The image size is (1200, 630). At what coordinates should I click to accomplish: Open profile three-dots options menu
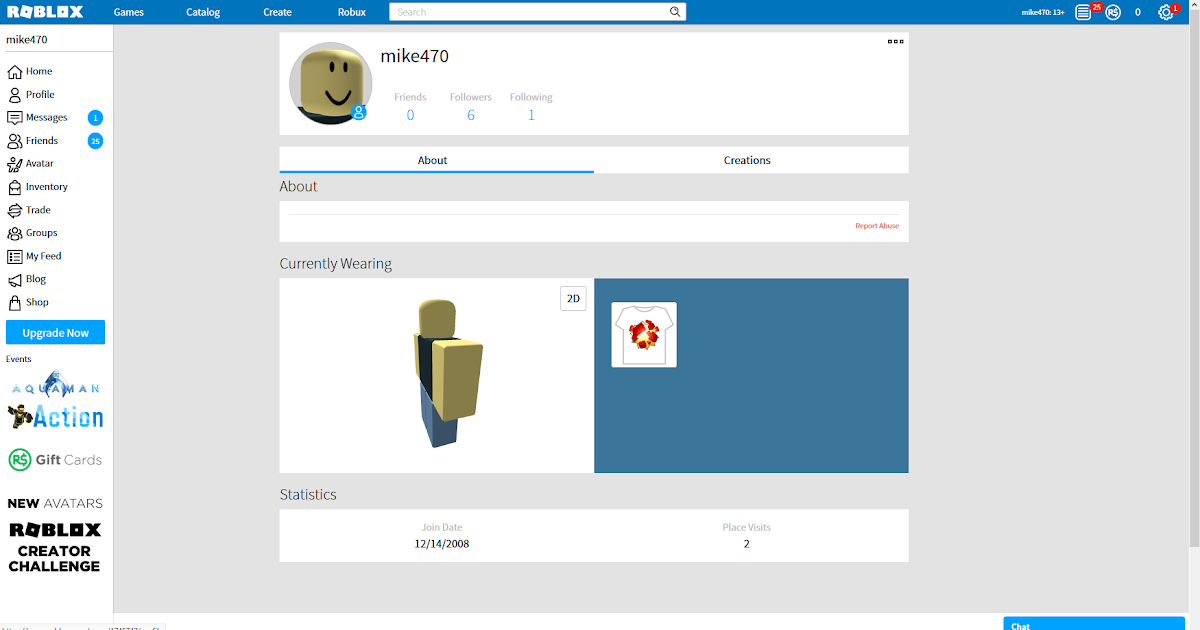coord(895,41)
